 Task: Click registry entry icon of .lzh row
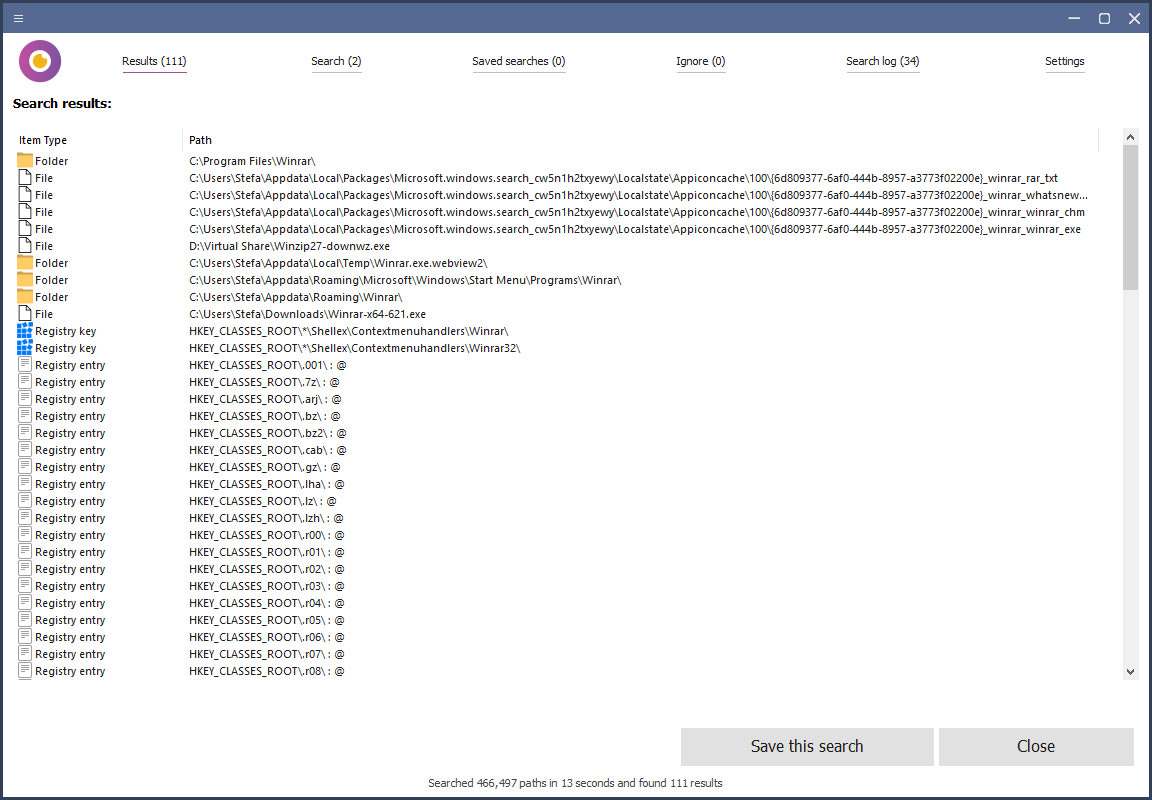point(25,517)
